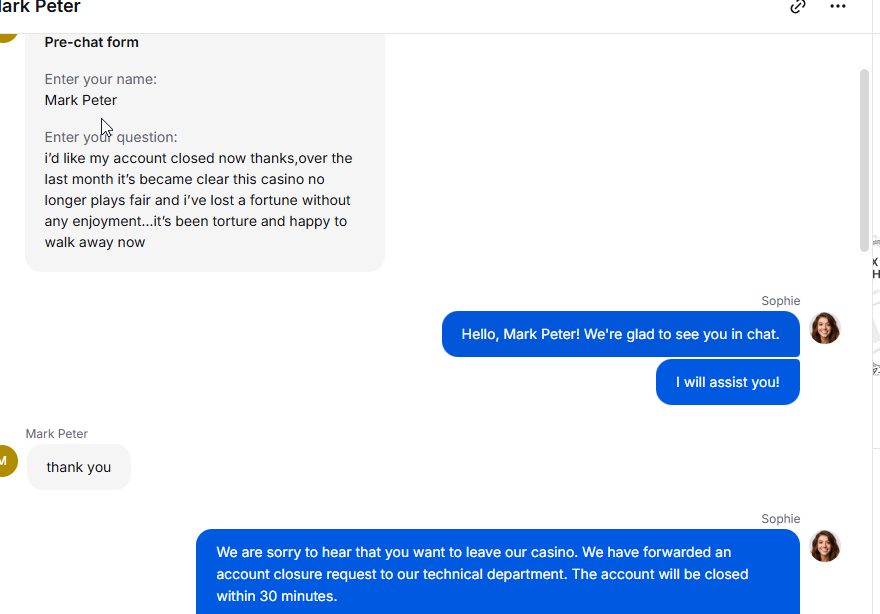Click the 'Enter your name:' form label
This screenshot has height=614, width=880.
[100, 79]
